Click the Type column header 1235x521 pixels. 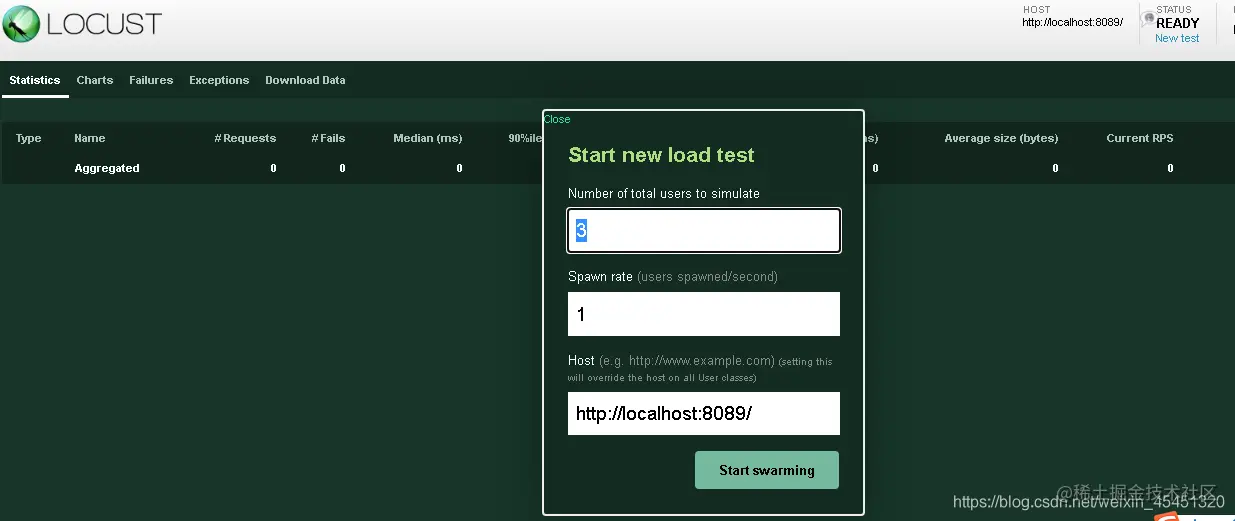29,138
